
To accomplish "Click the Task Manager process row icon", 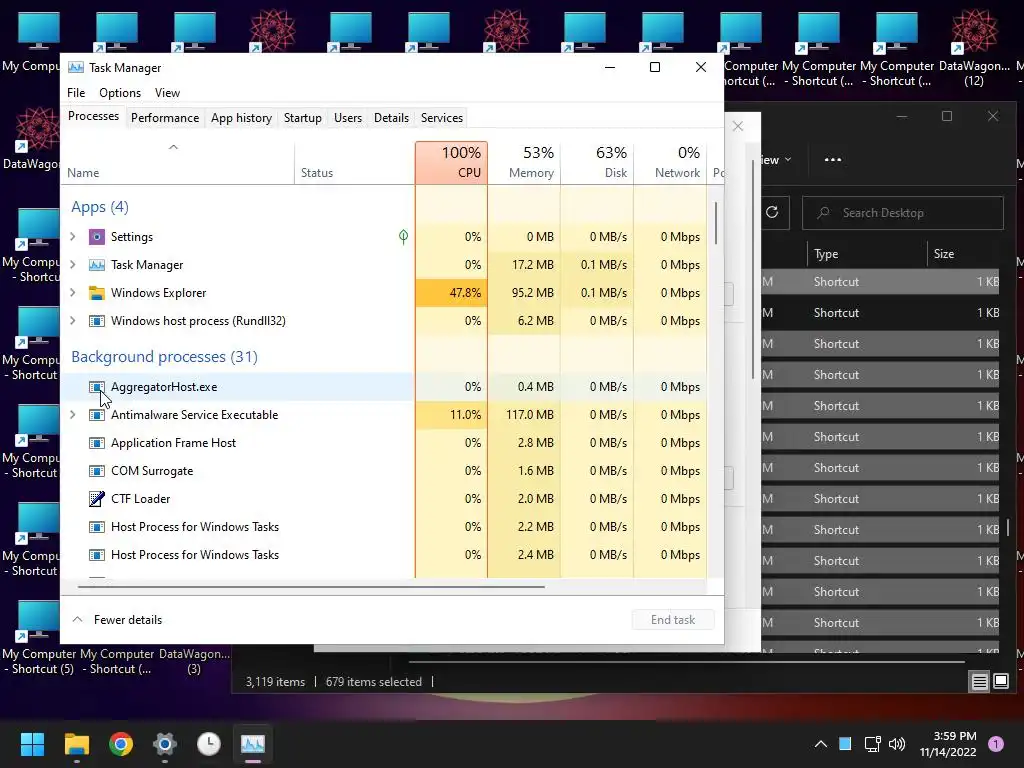I will pos(97,265).
